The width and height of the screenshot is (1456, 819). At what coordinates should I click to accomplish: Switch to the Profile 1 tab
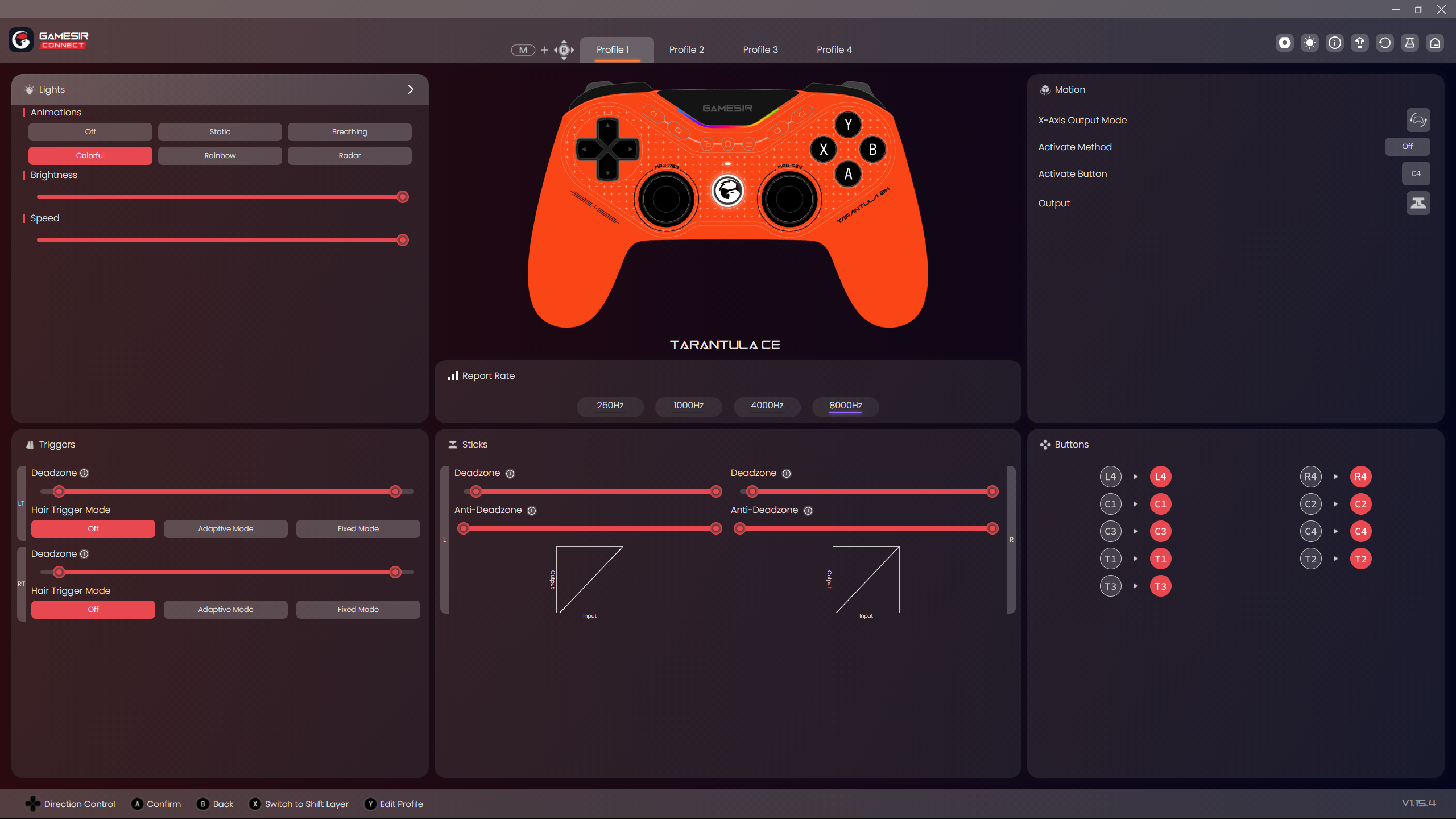tap(617, 50)
